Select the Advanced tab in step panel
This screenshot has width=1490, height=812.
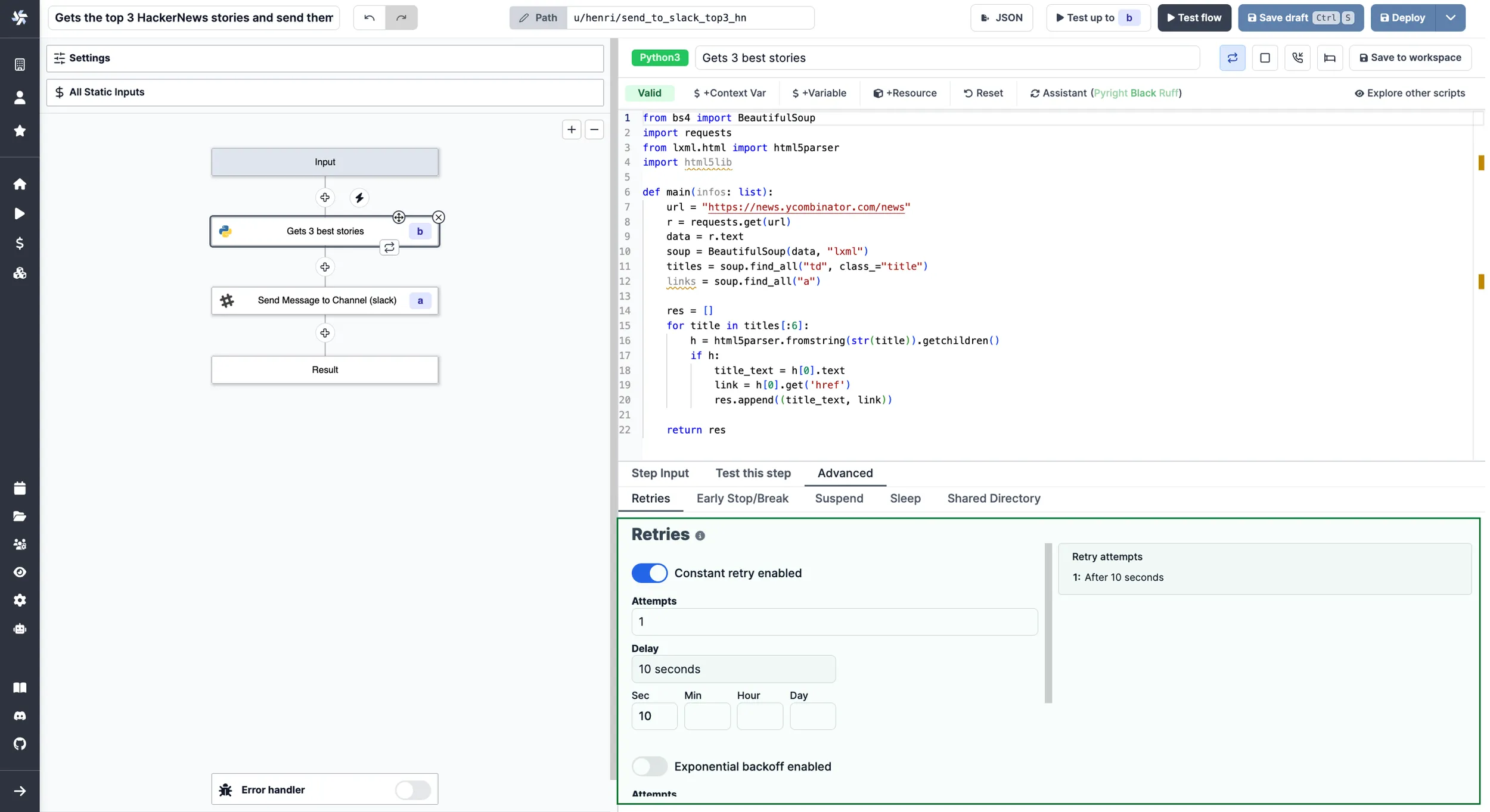[x=845, y=473]
